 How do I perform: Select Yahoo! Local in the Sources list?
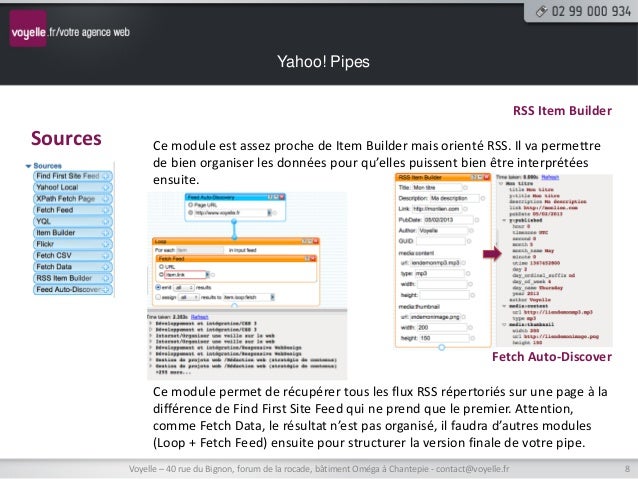[x=72, y=187]
